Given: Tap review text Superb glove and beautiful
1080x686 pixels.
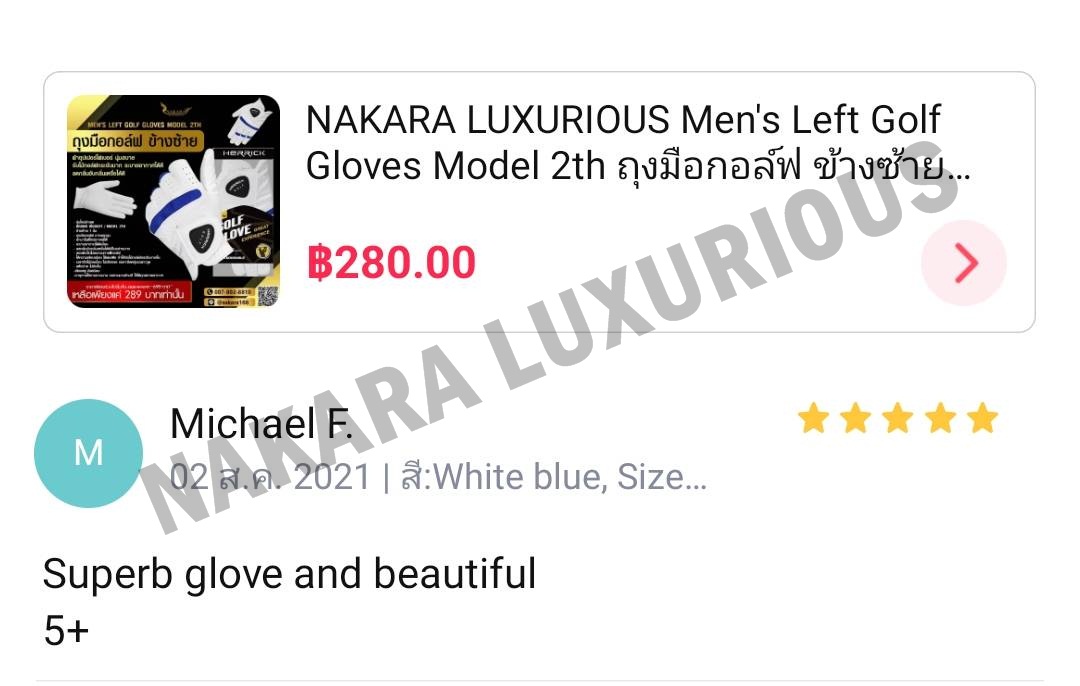Looking at the screenshot, I should coord(289,573).
